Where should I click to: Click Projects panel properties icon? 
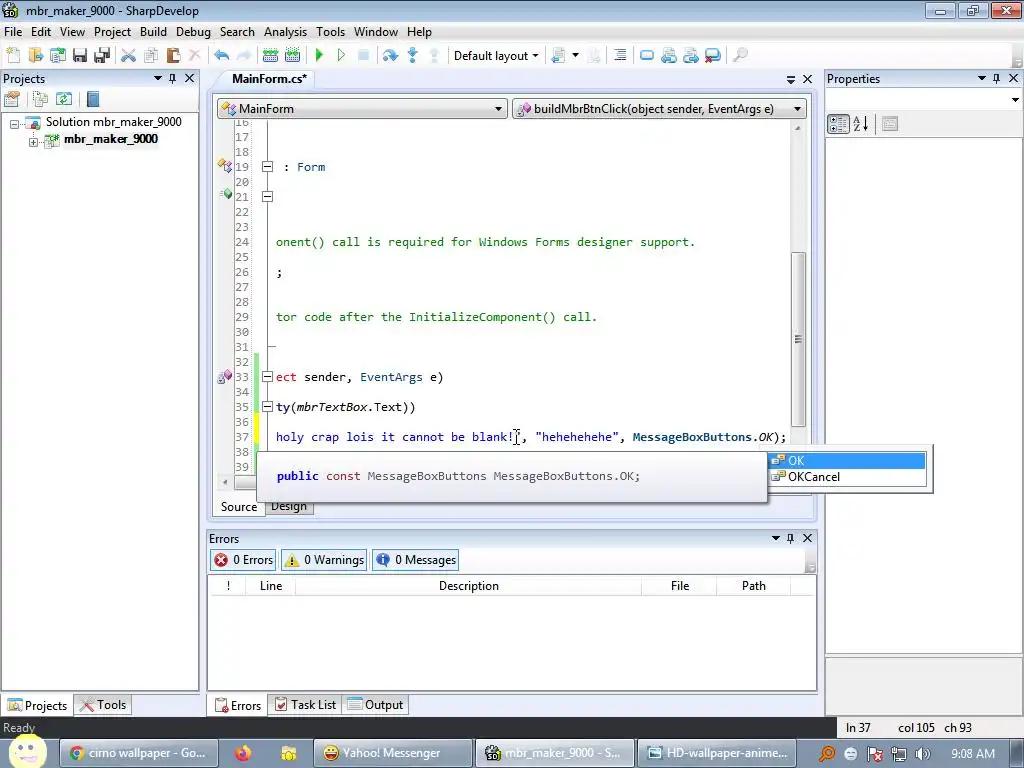click(12, 99)
